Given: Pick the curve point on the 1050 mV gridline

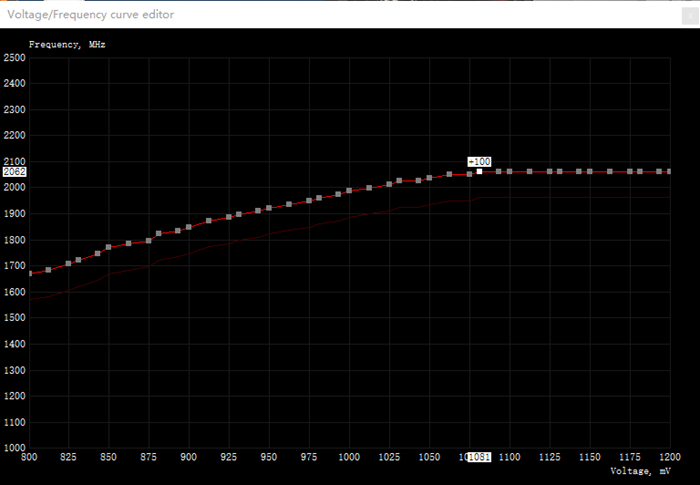Looking at the screenshot, I should click(x=429, y=178).
